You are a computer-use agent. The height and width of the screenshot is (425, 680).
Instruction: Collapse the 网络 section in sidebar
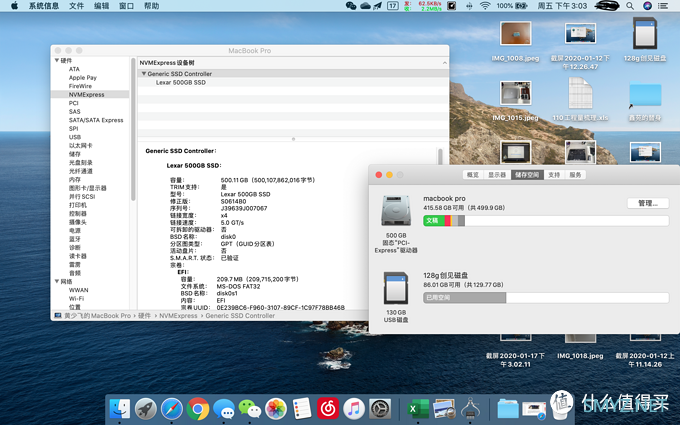[57, 281]
